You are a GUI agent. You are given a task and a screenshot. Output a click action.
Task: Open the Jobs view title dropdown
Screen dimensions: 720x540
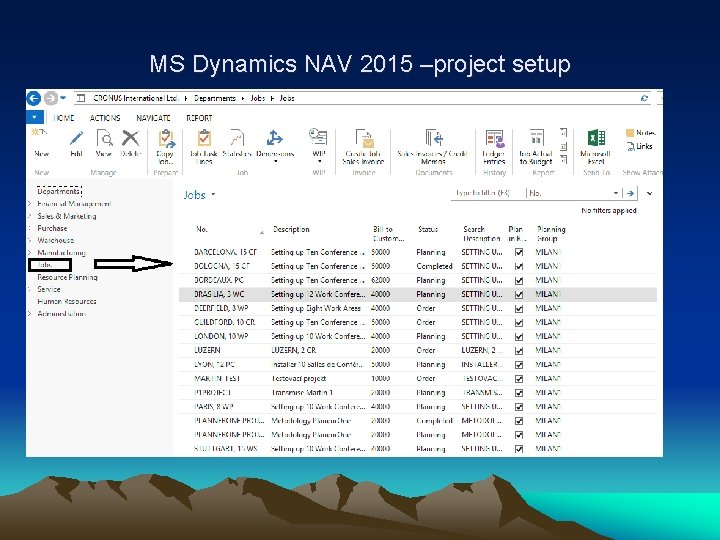213,195
